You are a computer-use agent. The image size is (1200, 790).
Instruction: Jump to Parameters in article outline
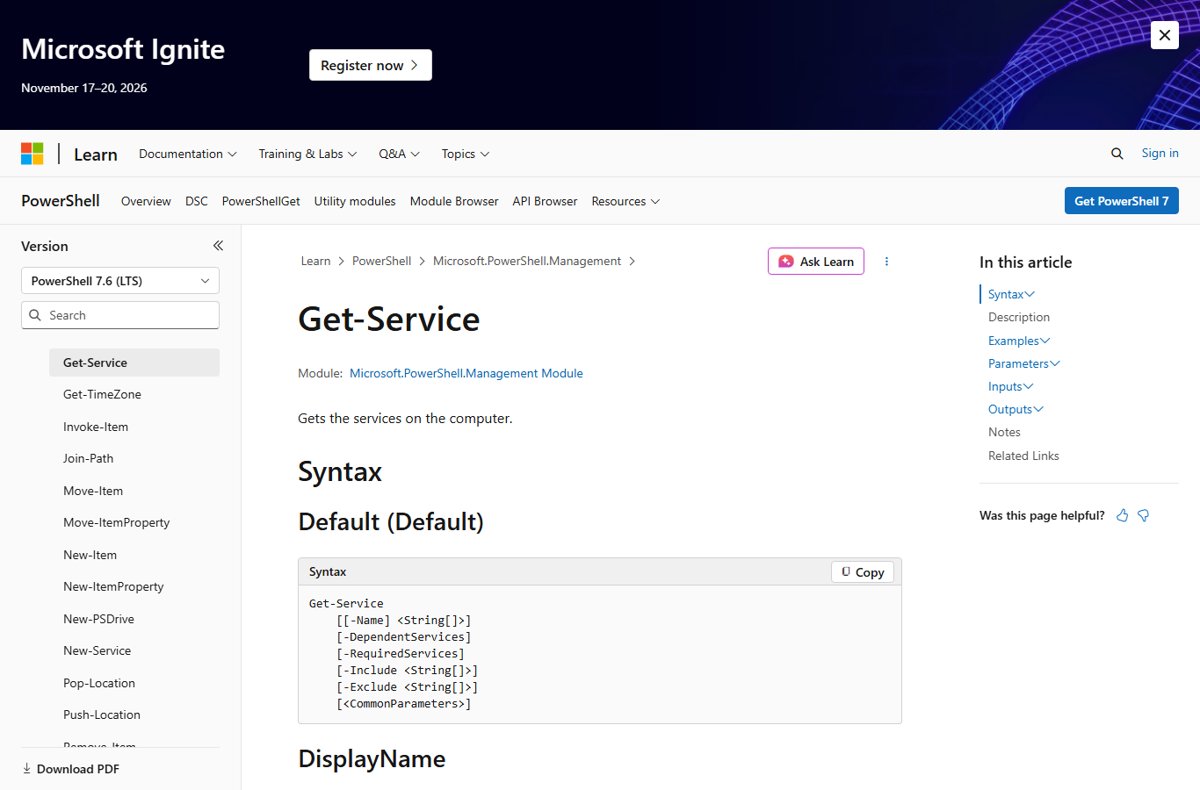click(x=1024, y=364)
